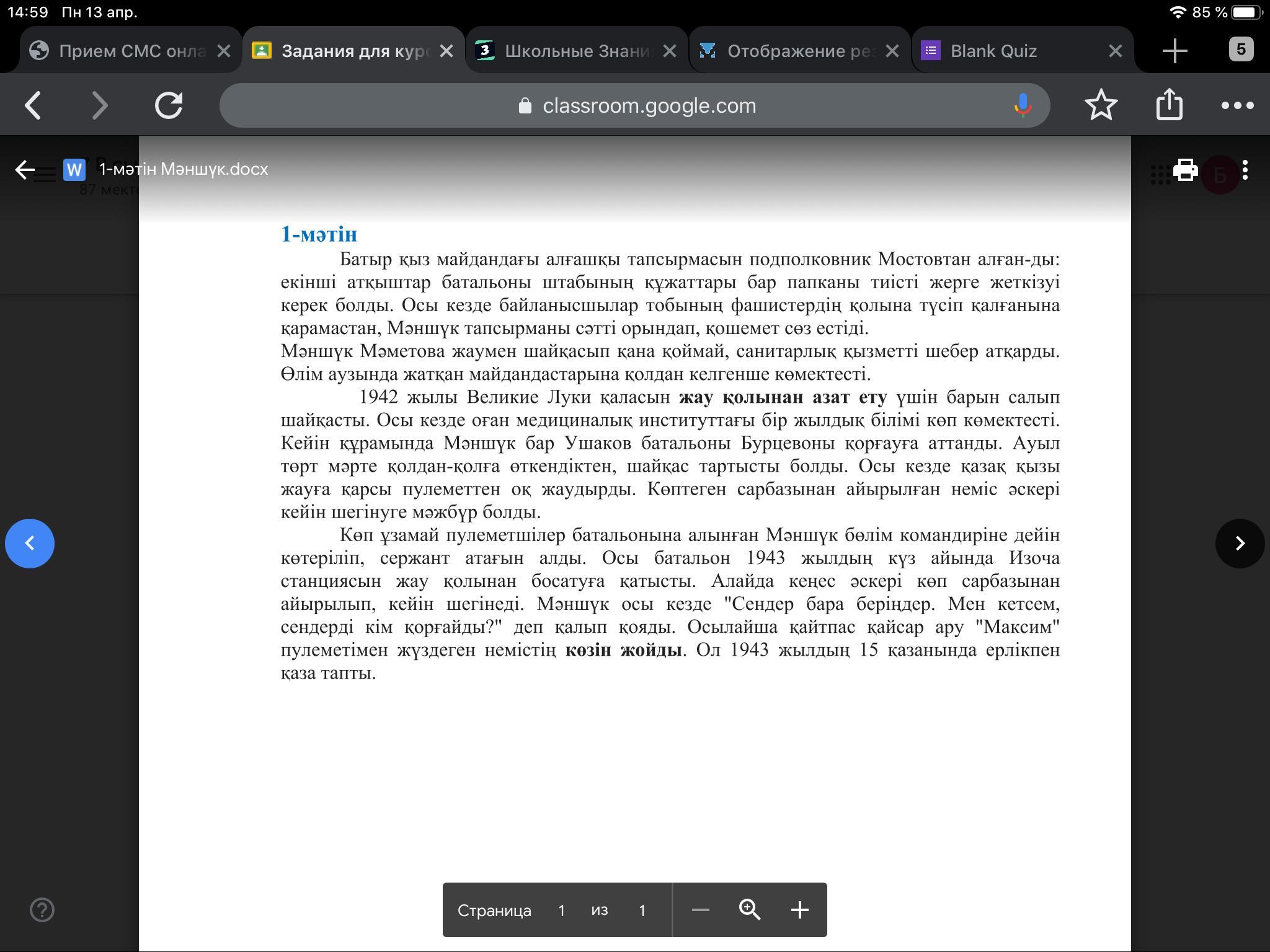The image size is (1270, 952).
Task: Go to the next attachment arrow
Action: 1240,543
